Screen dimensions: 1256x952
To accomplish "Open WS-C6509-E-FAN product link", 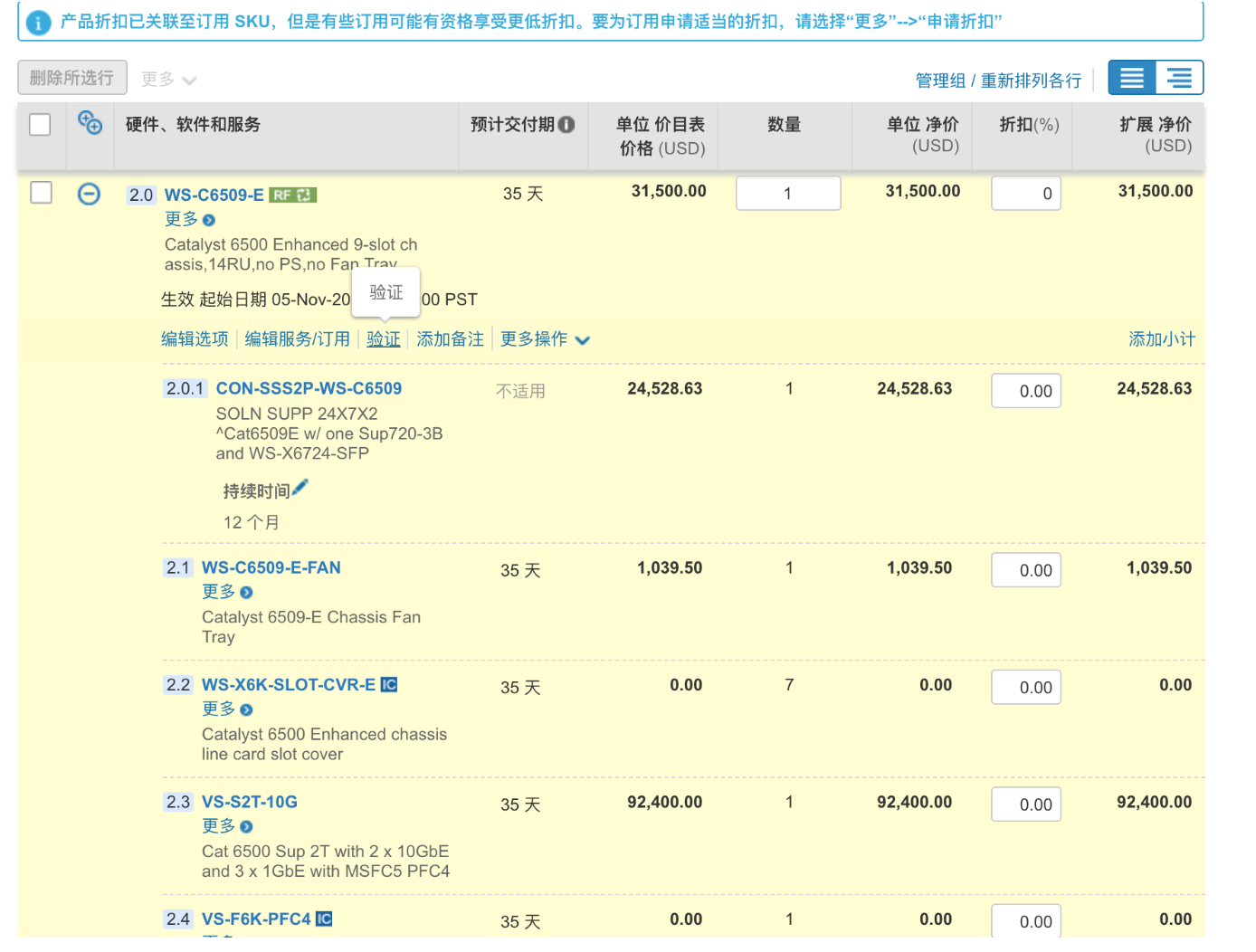I will (271, 567).
